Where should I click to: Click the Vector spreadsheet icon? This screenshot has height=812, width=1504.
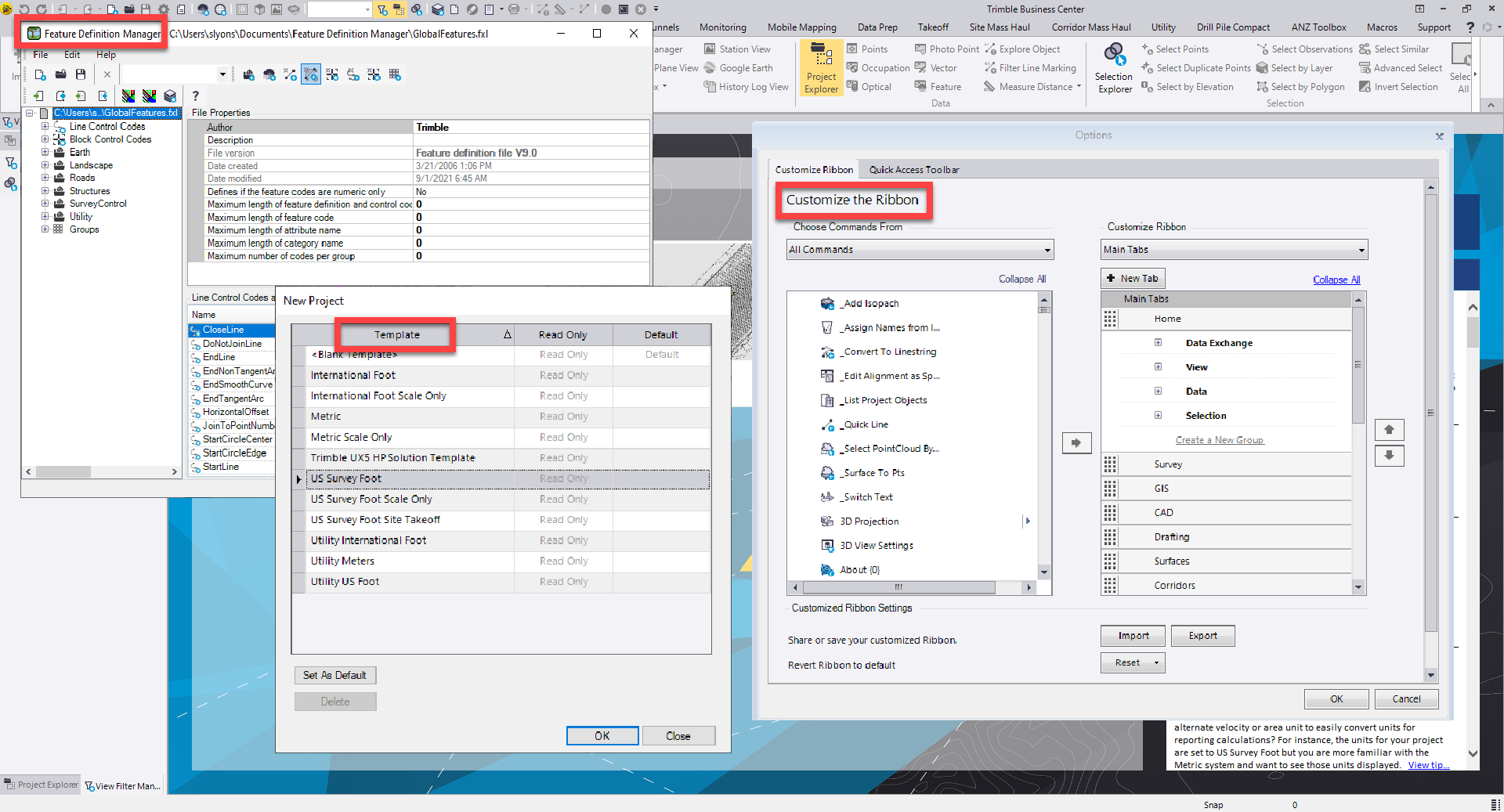point(920,68)
